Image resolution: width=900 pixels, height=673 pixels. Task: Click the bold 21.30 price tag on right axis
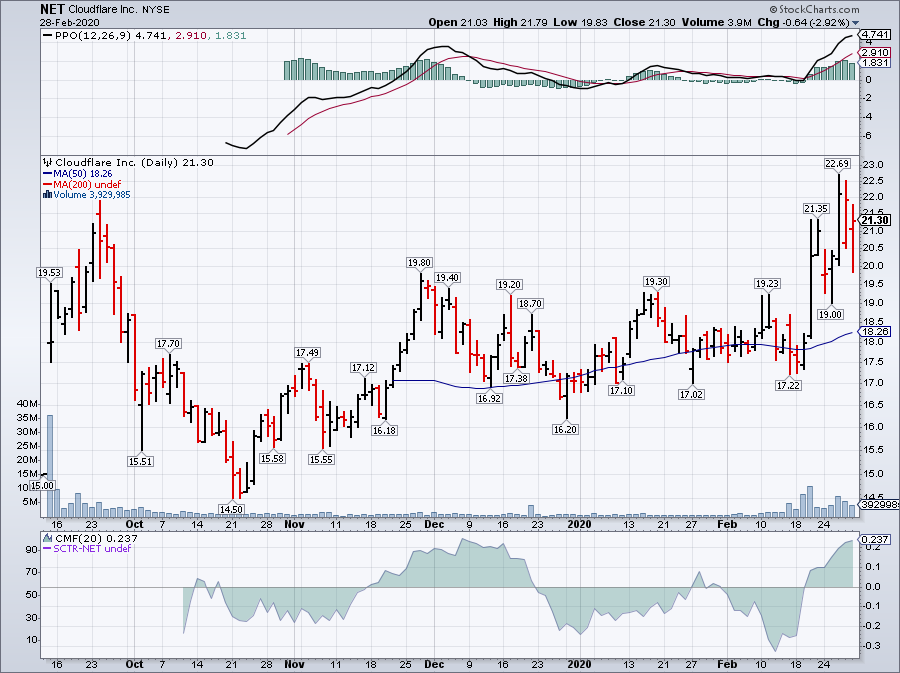(x=875, y=220)
